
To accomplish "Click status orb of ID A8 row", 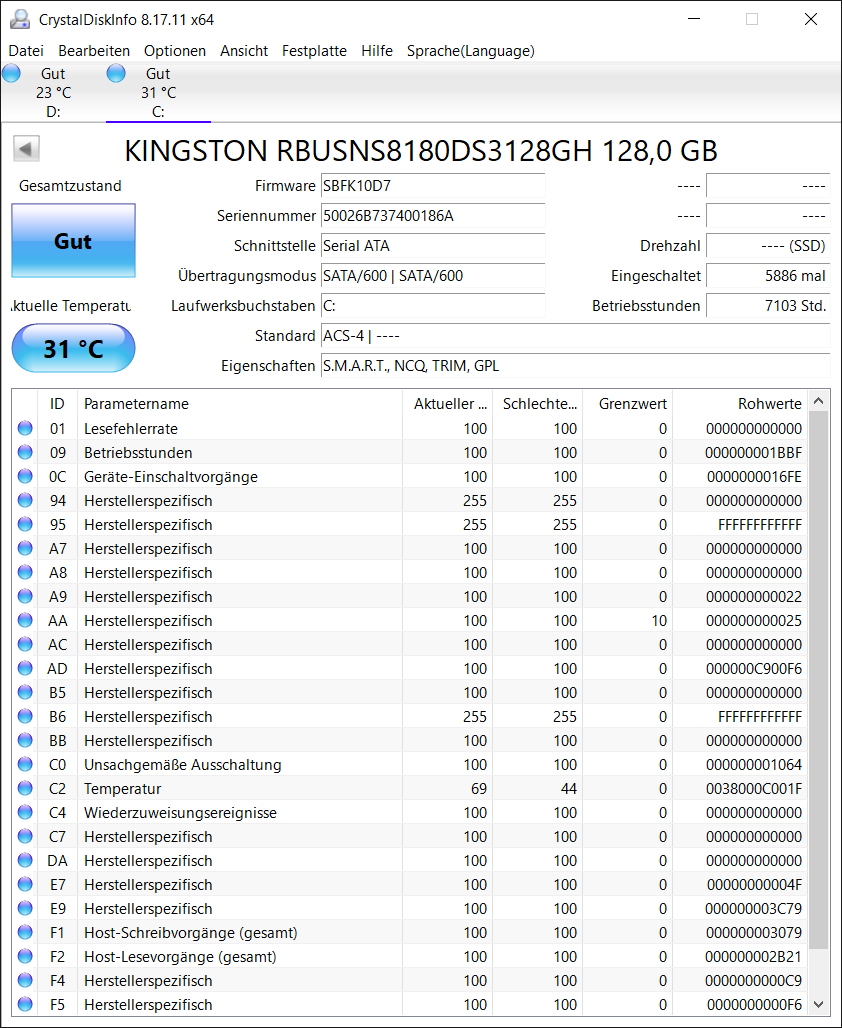I will [25, 572].
